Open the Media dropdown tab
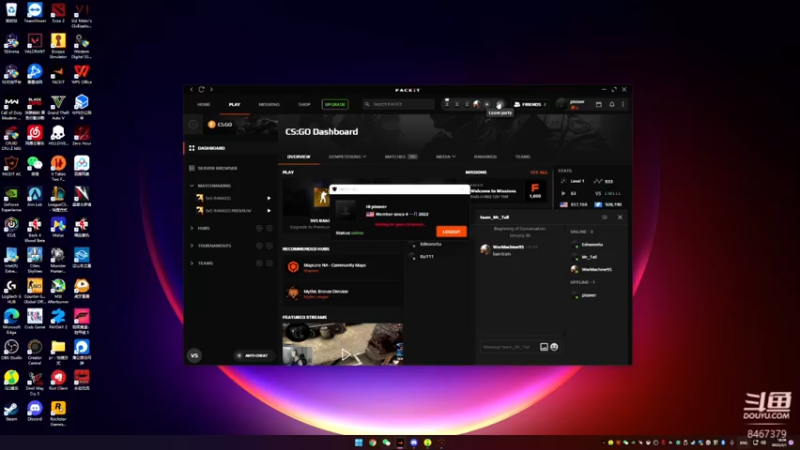800x450 pixels. 445,157
